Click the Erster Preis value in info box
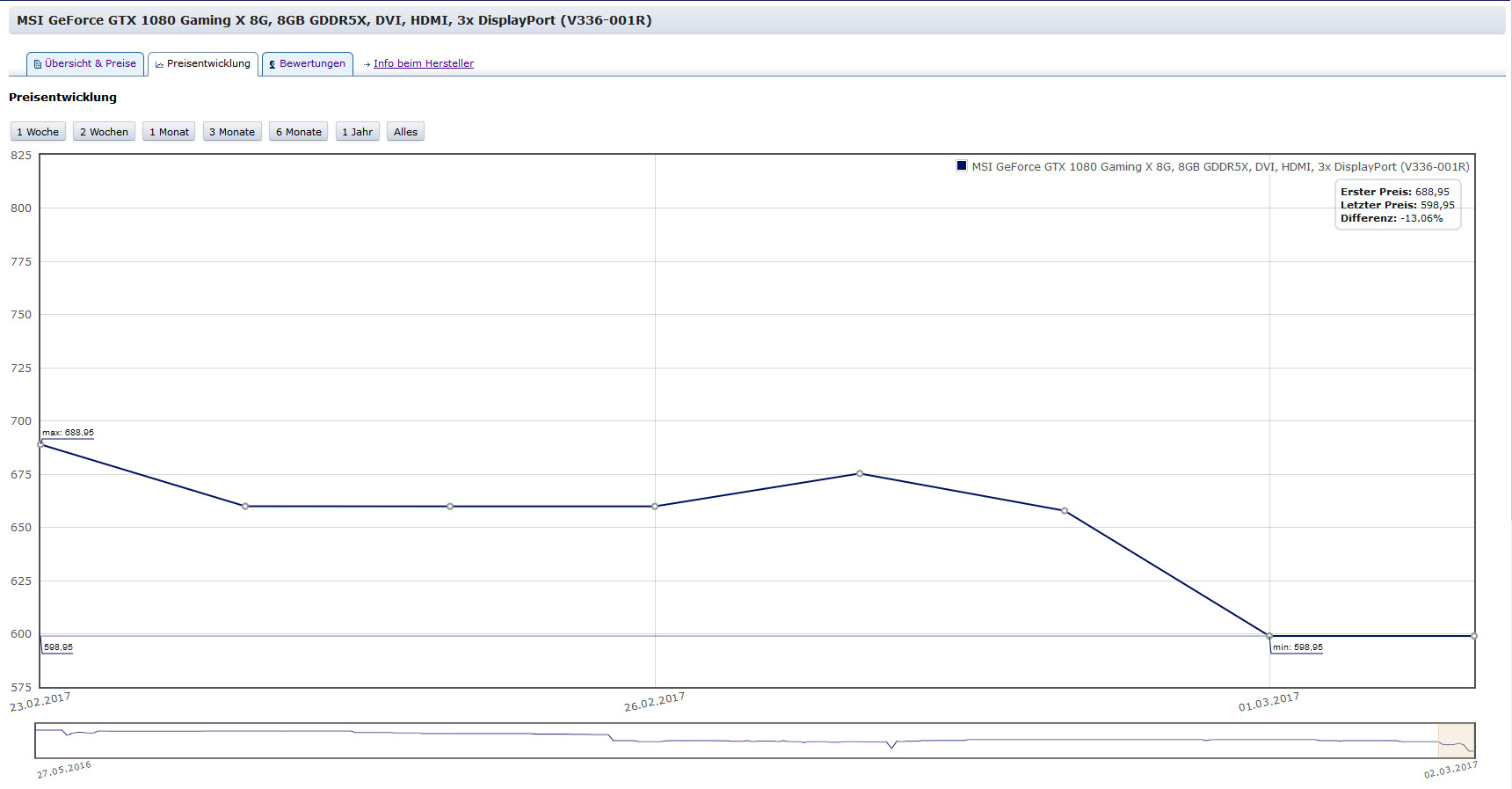Viewport: 1512px width, 789px height. [x=1432, y=192]
